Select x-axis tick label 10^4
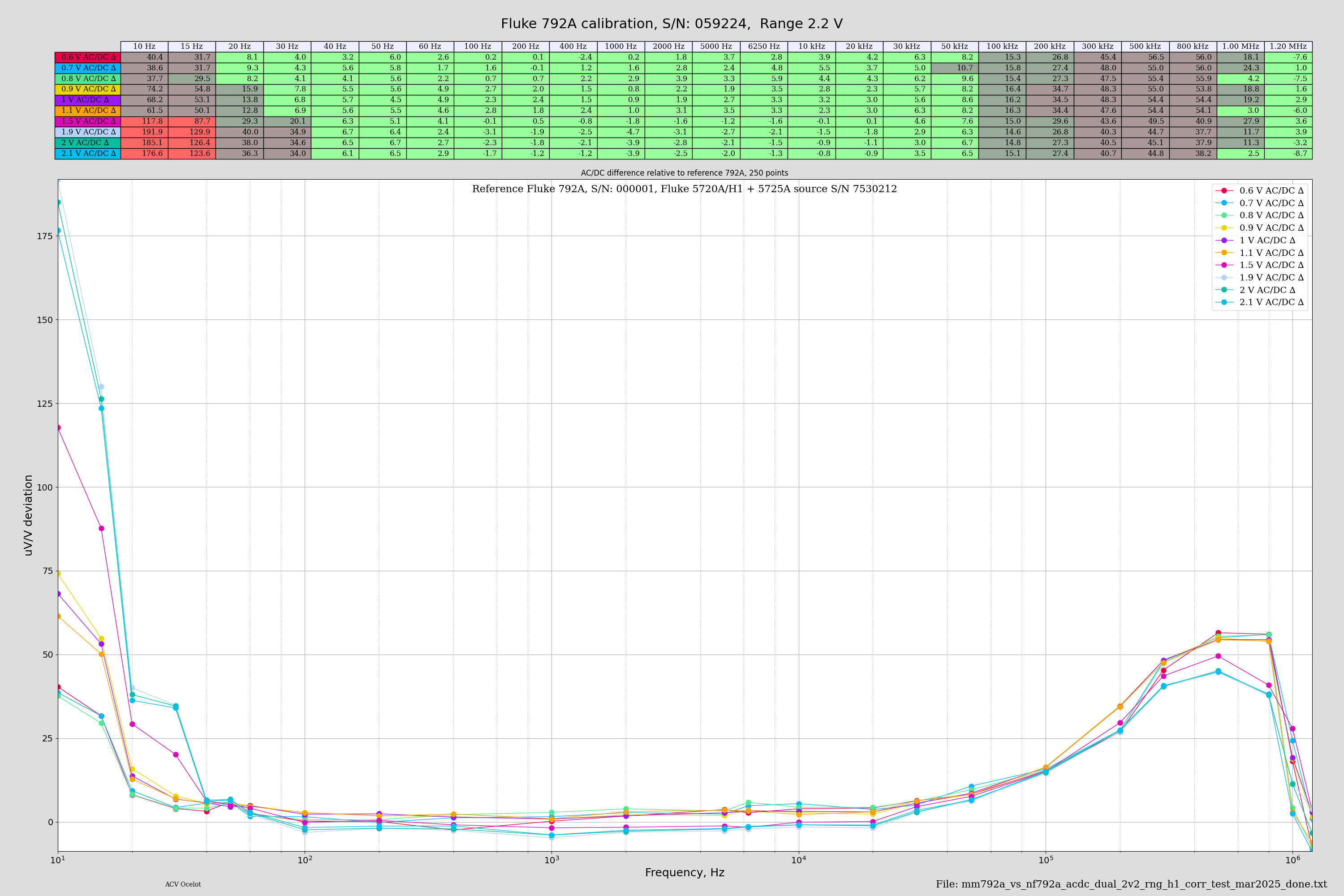1344x896 pixels. pos(798,859)
